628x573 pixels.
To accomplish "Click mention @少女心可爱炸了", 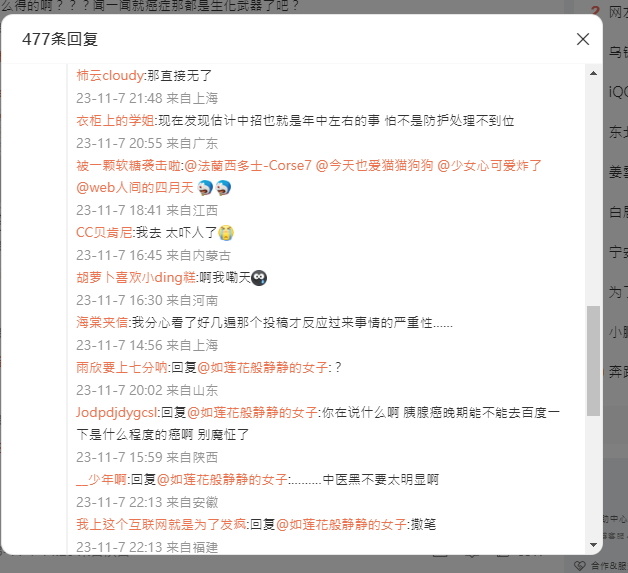I will (489, 165).
